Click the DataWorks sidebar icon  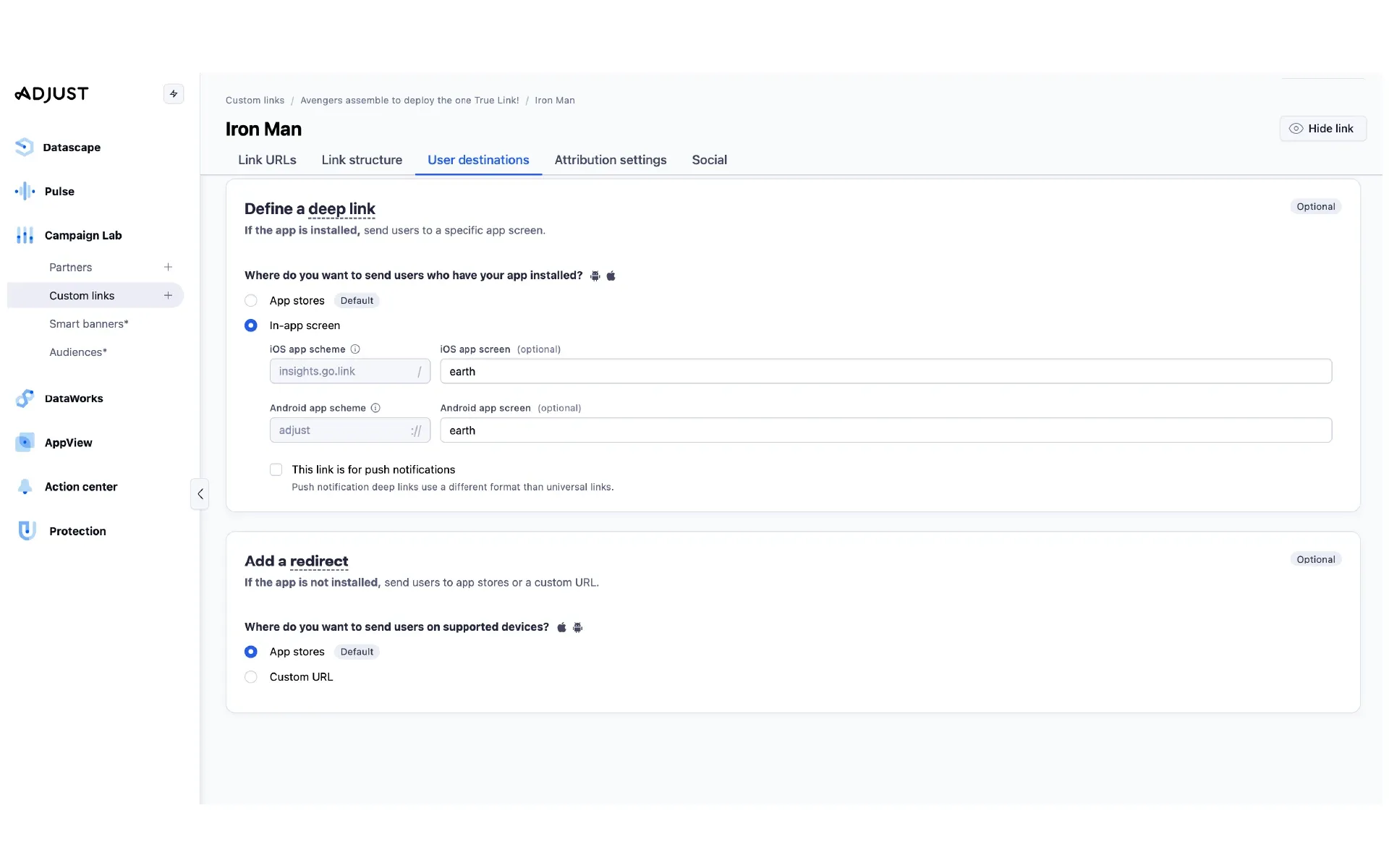tap(26, 398)
